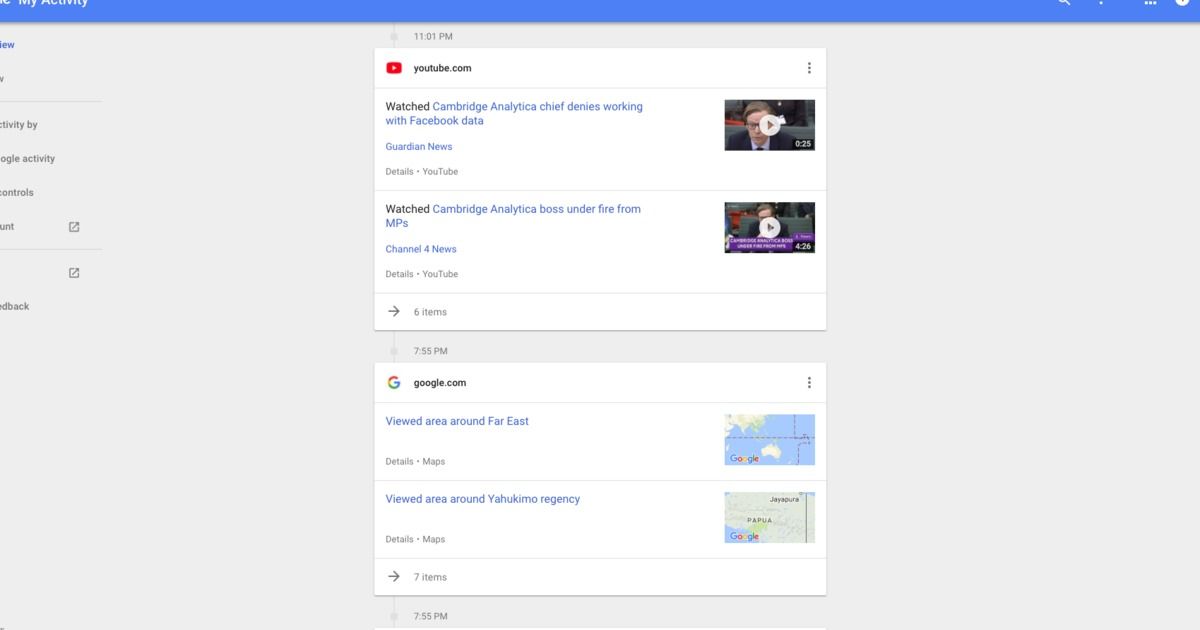
Task: Click the Yahukimo regency map thumbnail
Action: 769,517
